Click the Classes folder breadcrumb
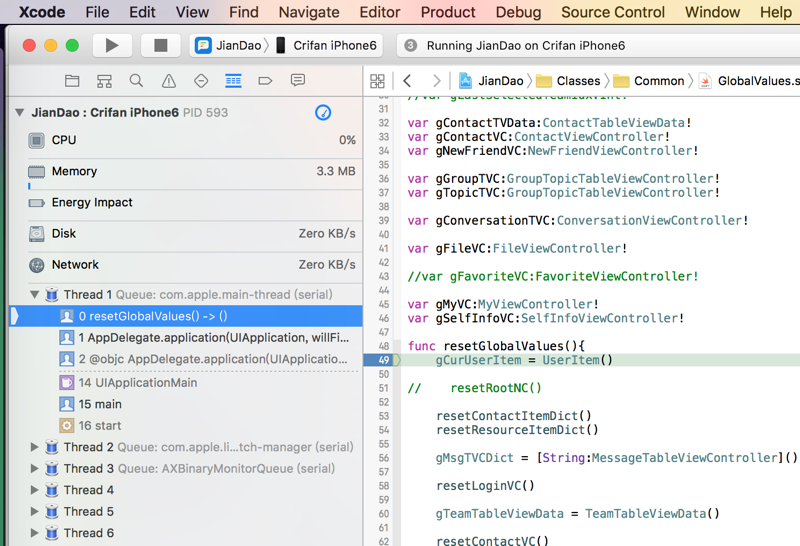The height and width of the screenshot is (546, 800). pos(568,81)
